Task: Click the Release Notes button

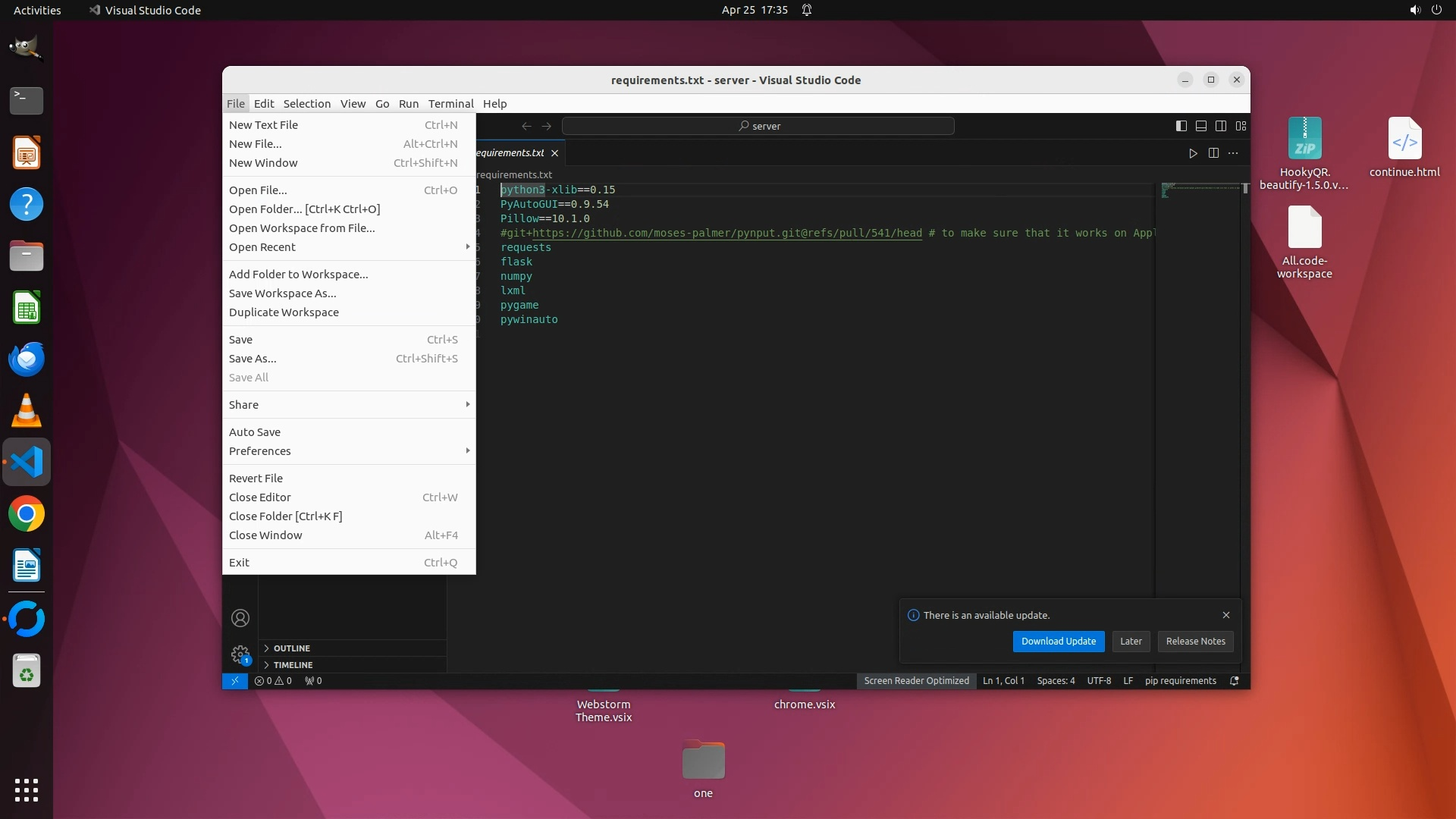Action: click(1195, 642)
